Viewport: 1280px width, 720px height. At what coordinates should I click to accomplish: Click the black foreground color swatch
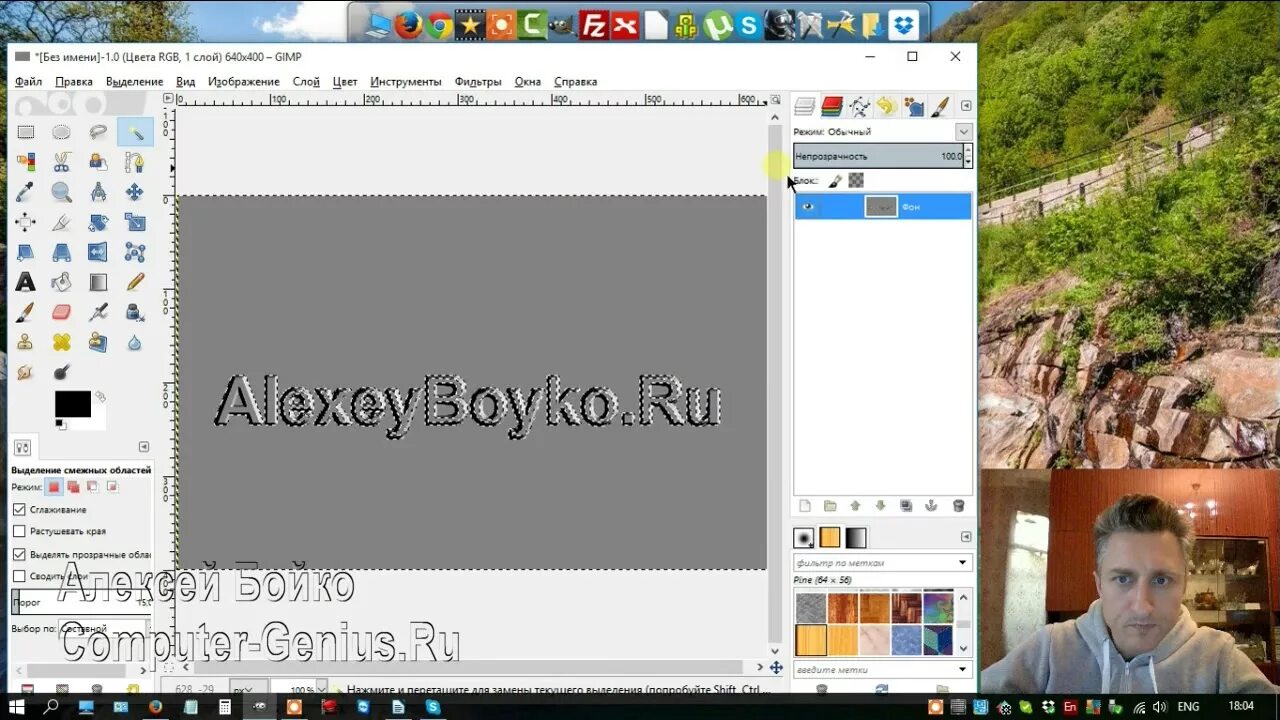pyautogui.click(x=72, y=404)
